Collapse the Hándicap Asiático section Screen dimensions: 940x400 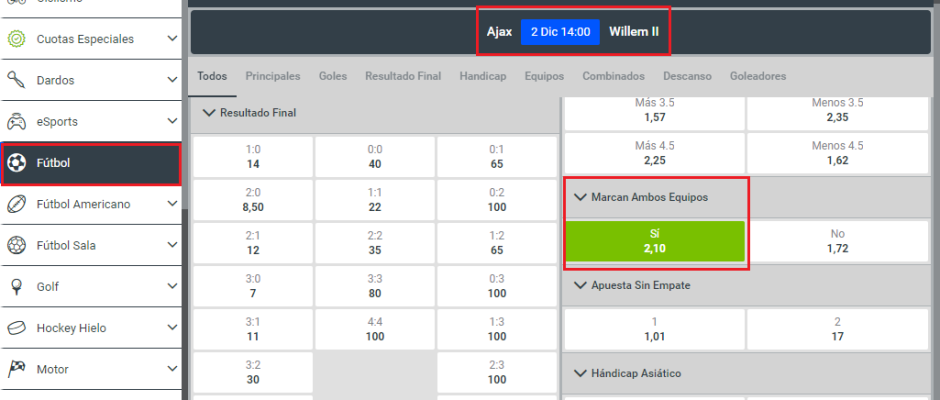click(580, 373)
